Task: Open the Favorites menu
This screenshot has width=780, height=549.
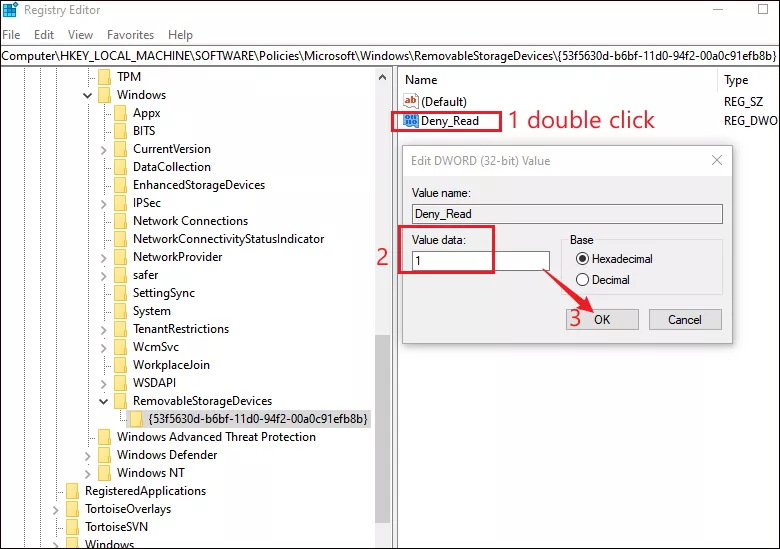Action: (x=130, y=35)
